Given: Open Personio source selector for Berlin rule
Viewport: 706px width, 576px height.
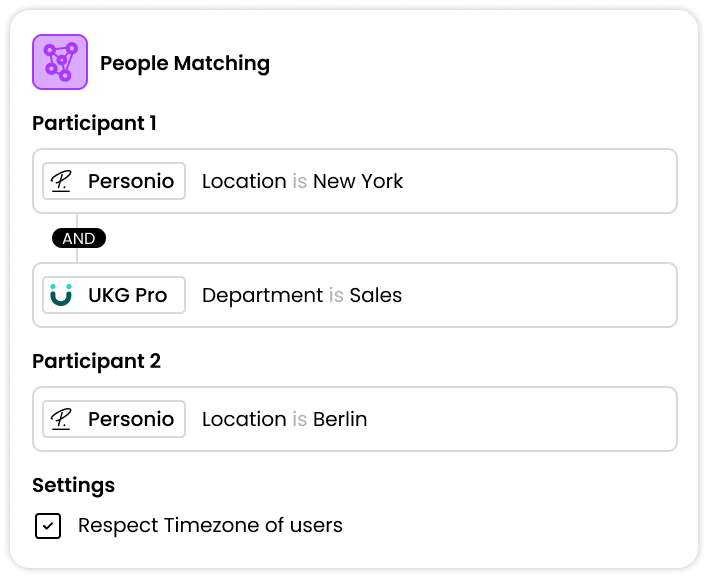Looking at the screenshot, I should (x=114, y=419).
